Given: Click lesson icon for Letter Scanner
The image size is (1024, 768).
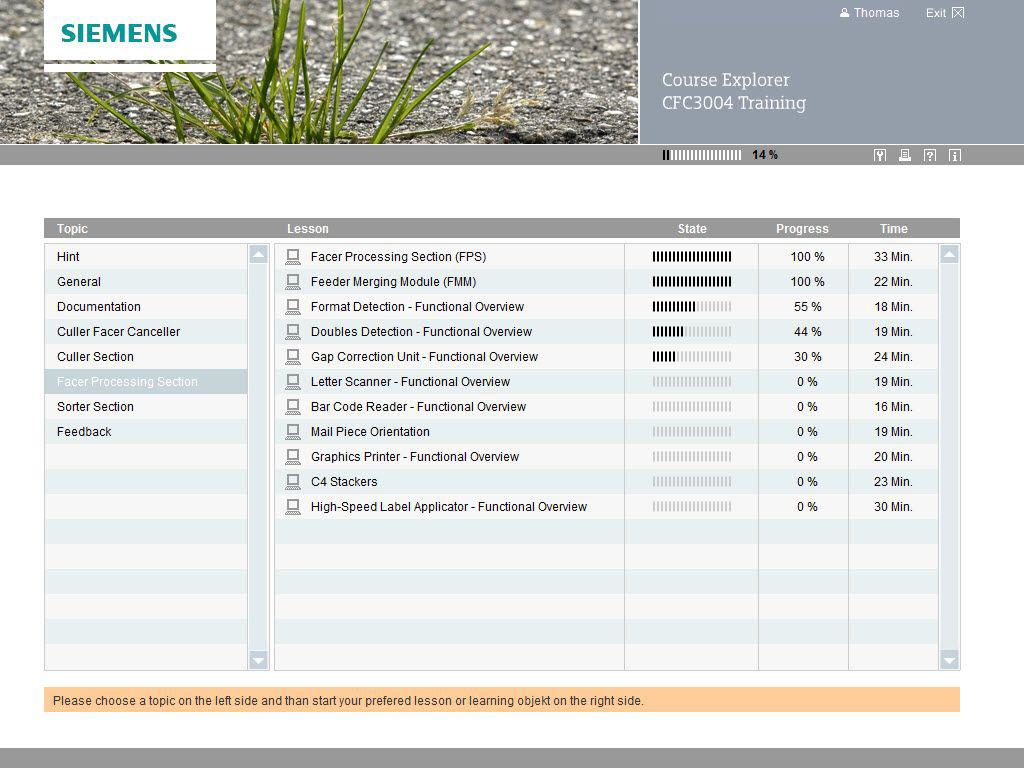Looking at the screenshot, I should pos(293,382).
